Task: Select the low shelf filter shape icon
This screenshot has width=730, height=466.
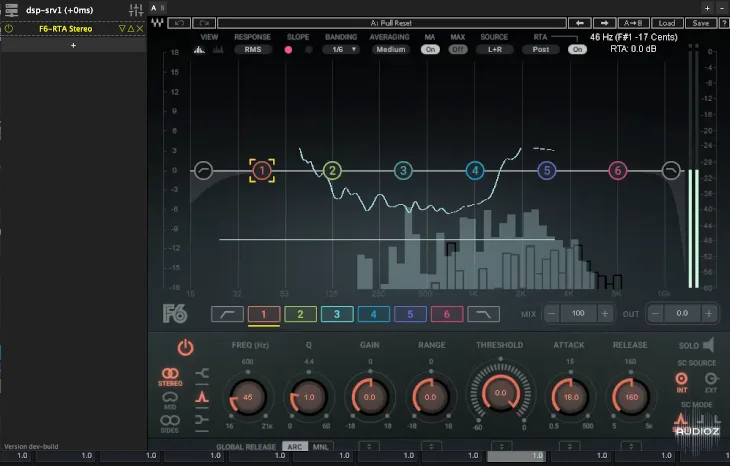Action: (x=202, y=373)
